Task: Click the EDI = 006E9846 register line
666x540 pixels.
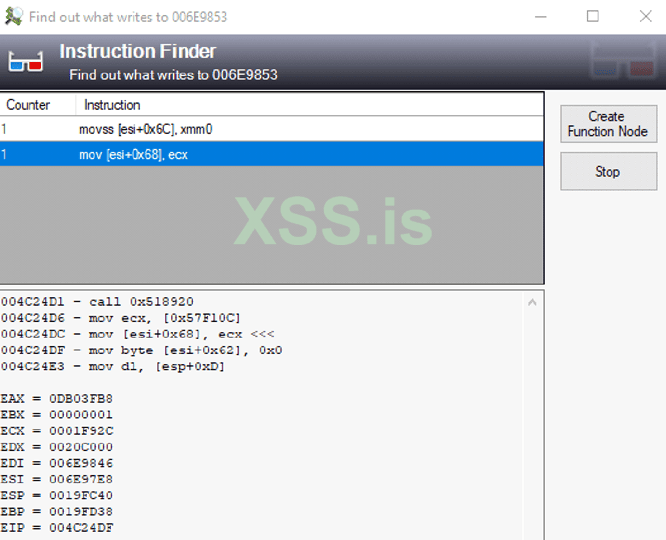Action: click(57, 463)
